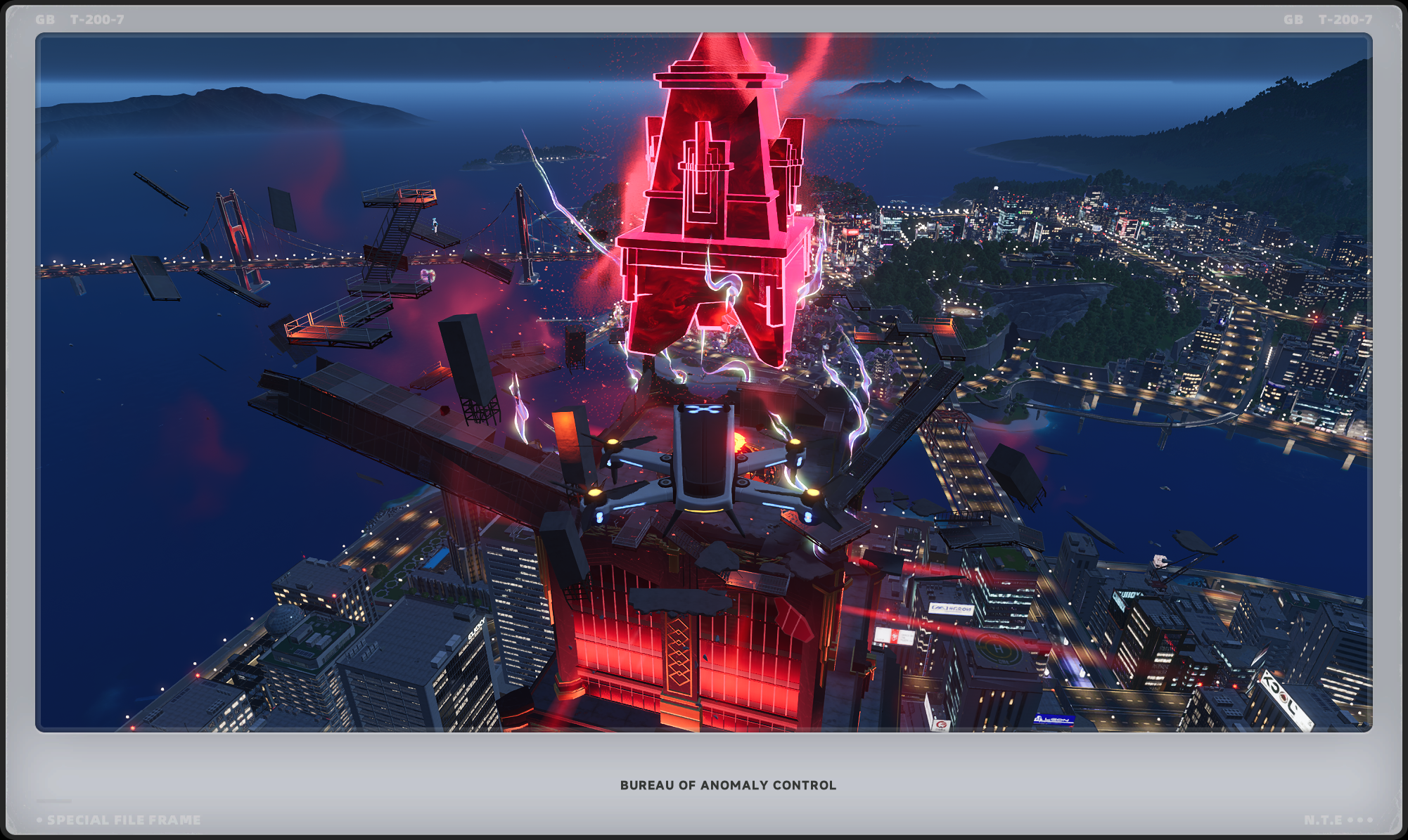The width and height of the screenshot is (1408, 840).
Task: Click the helipad H marking on rooftop
Action: coord(997,647)
